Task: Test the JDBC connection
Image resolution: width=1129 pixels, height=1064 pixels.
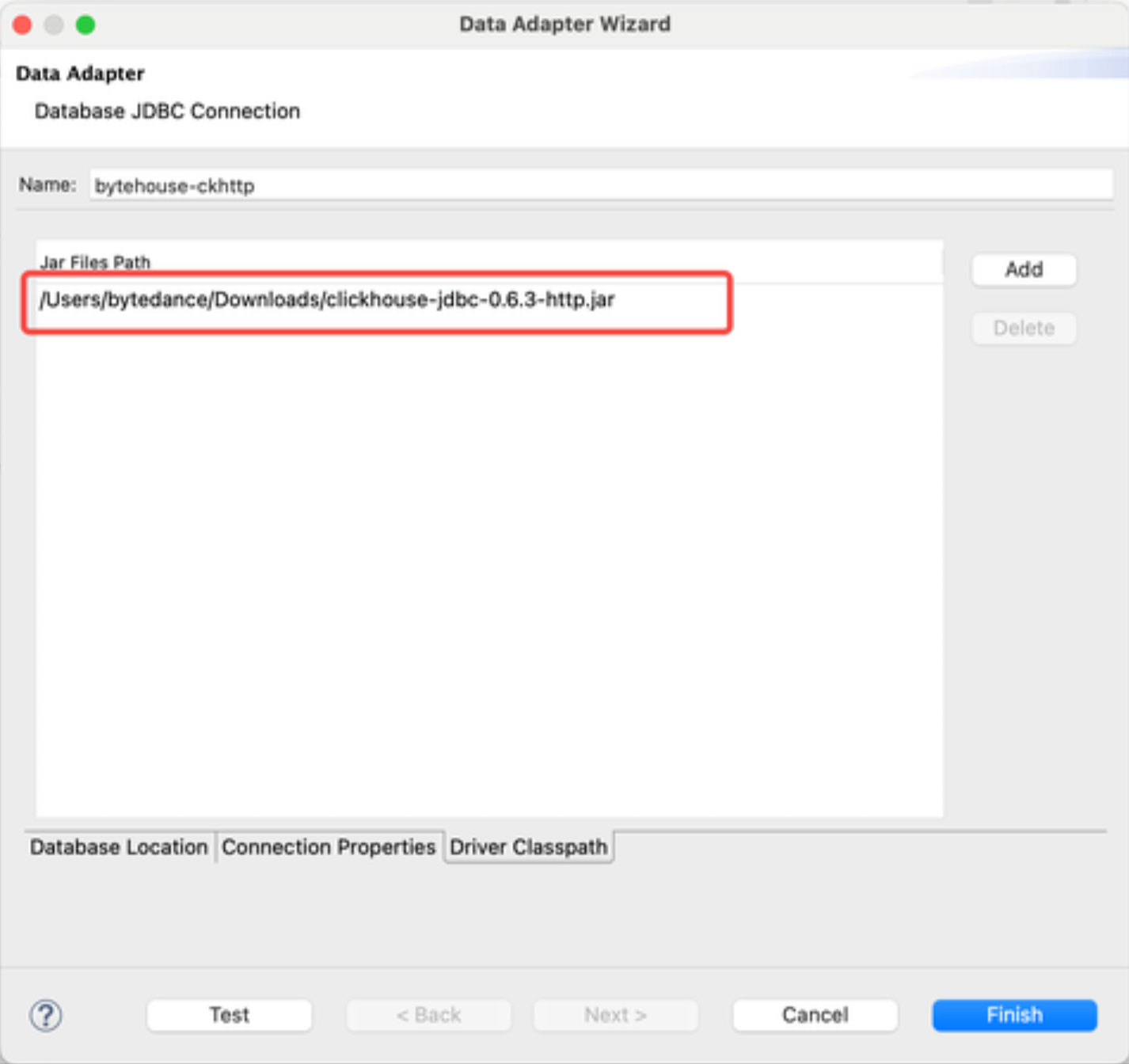Action: click(x=229, y=1015)
